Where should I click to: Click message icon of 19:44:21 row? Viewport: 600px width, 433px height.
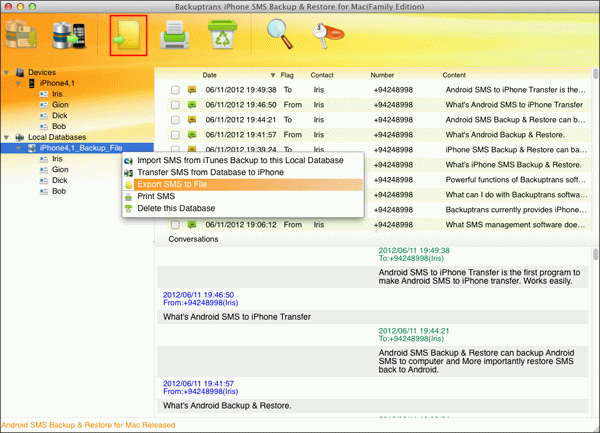pyautogui.click(x=192, y=120)
